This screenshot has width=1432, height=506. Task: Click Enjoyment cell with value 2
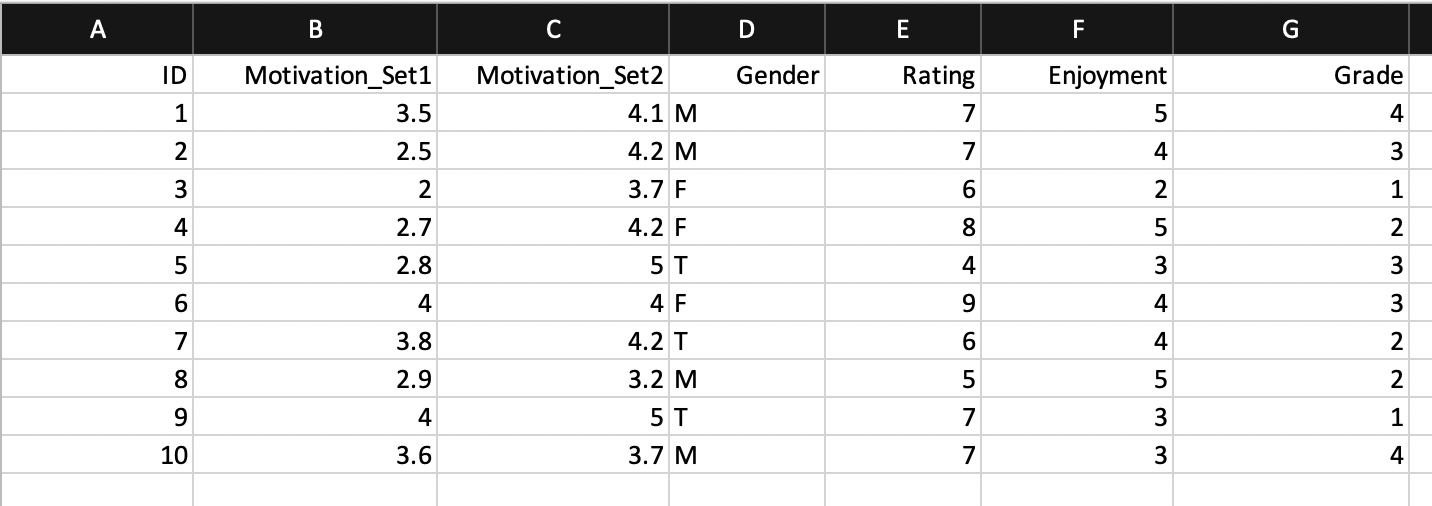(1076, 189)
